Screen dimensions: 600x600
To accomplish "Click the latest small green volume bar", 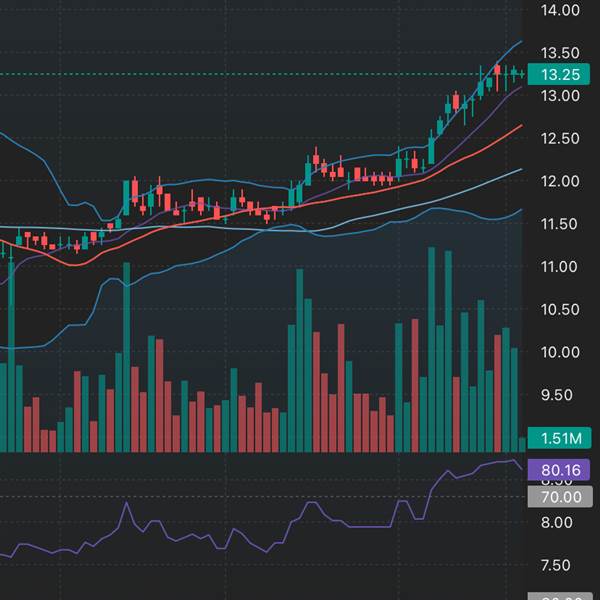I will [522, 445].
